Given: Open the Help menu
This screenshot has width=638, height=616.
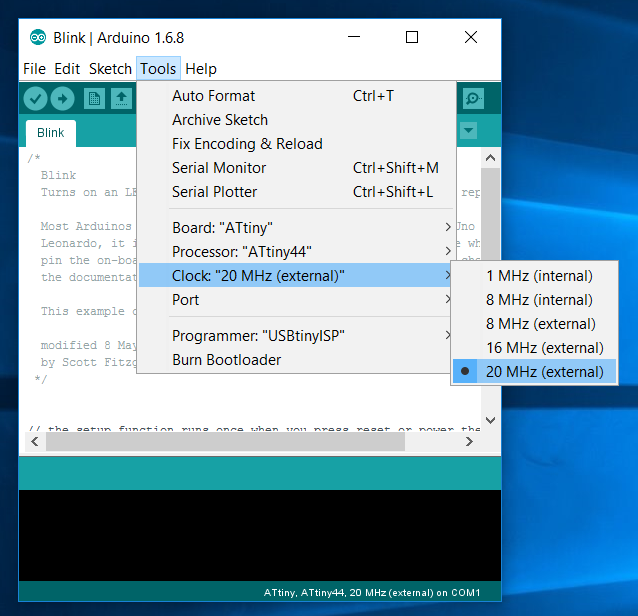Looking at the screenshot, I should (x=201, y=69).
